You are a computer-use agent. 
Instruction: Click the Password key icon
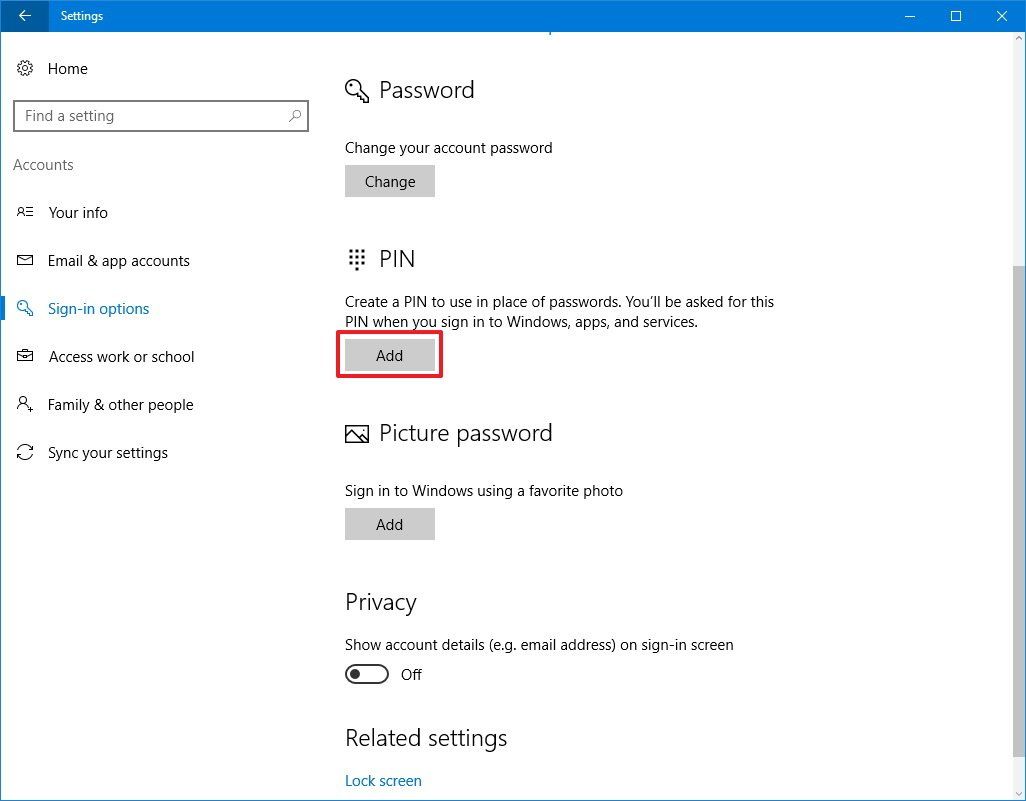point(356,89)
